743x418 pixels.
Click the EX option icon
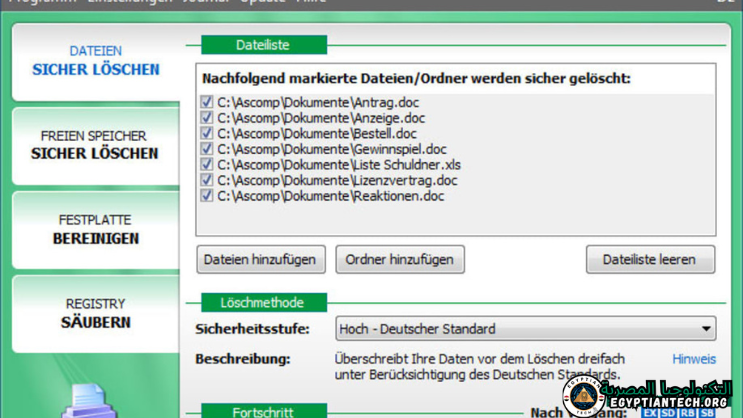(x=651, y=412)
